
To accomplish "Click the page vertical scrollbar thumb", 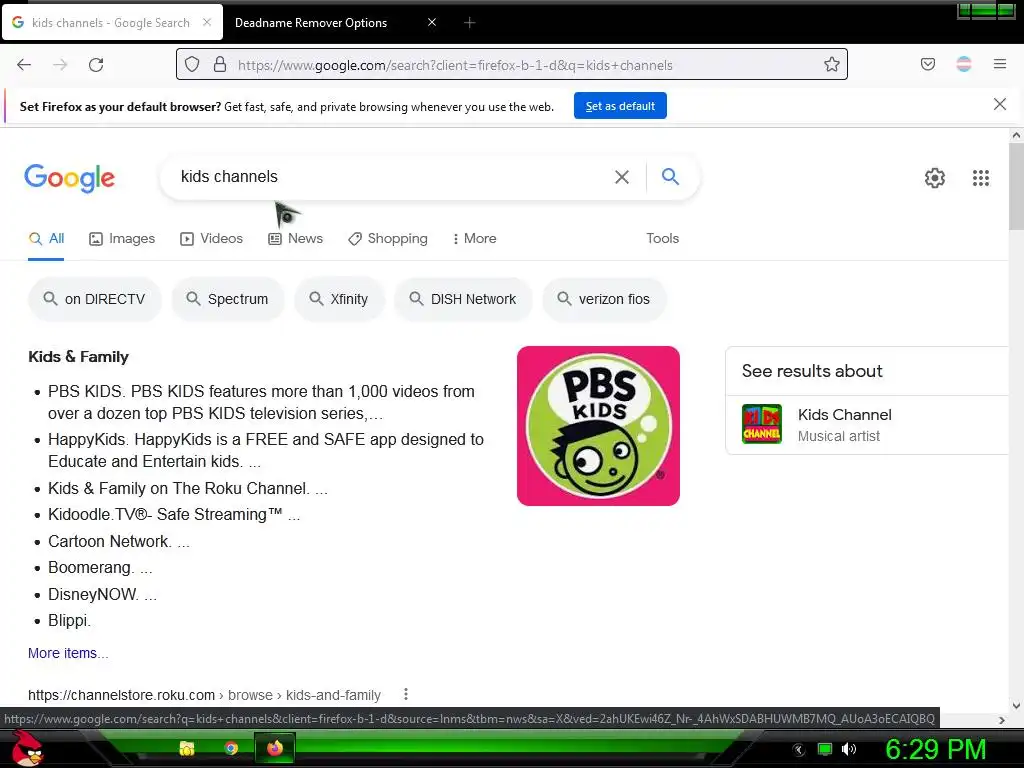I will (x=1016, y=186).
